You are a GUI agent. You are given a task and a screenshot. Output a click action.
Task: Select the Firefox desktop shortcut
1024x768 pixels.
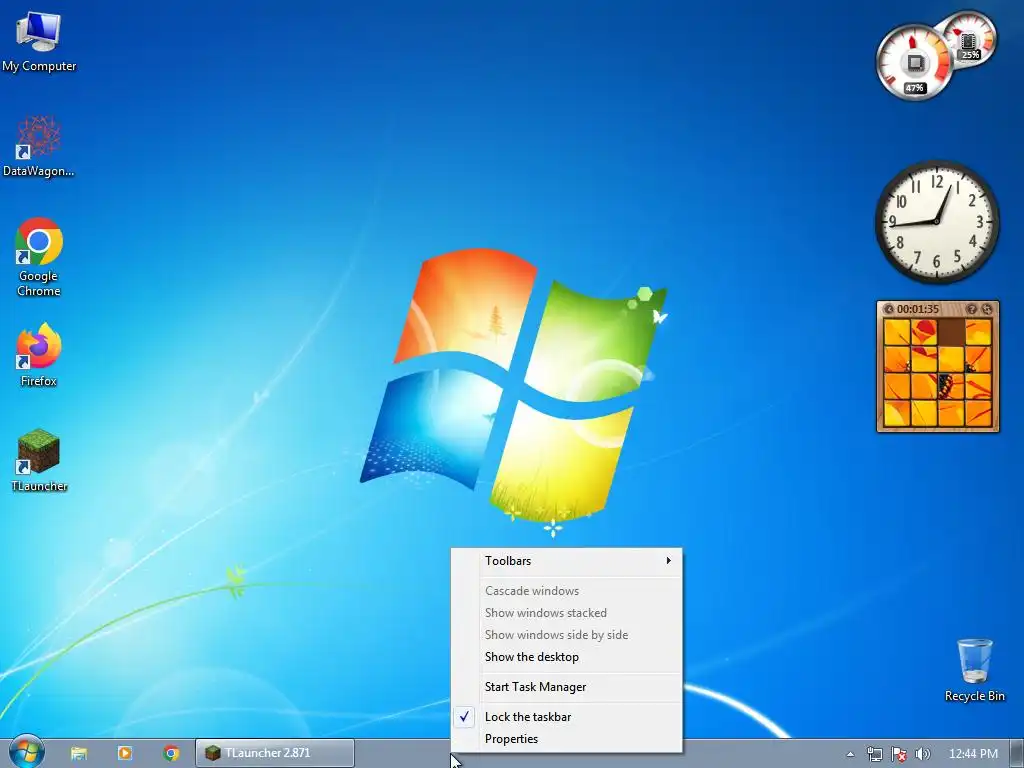tap(39, 355)
